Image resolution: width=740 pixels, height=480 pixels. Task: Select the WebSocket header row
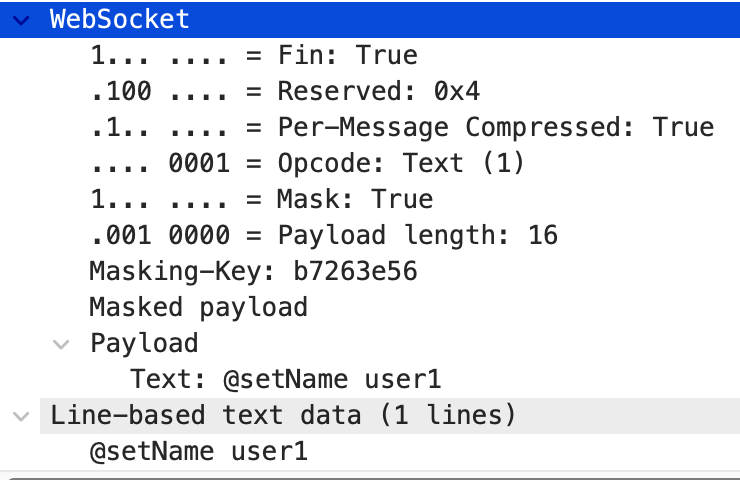coord(120,19)
